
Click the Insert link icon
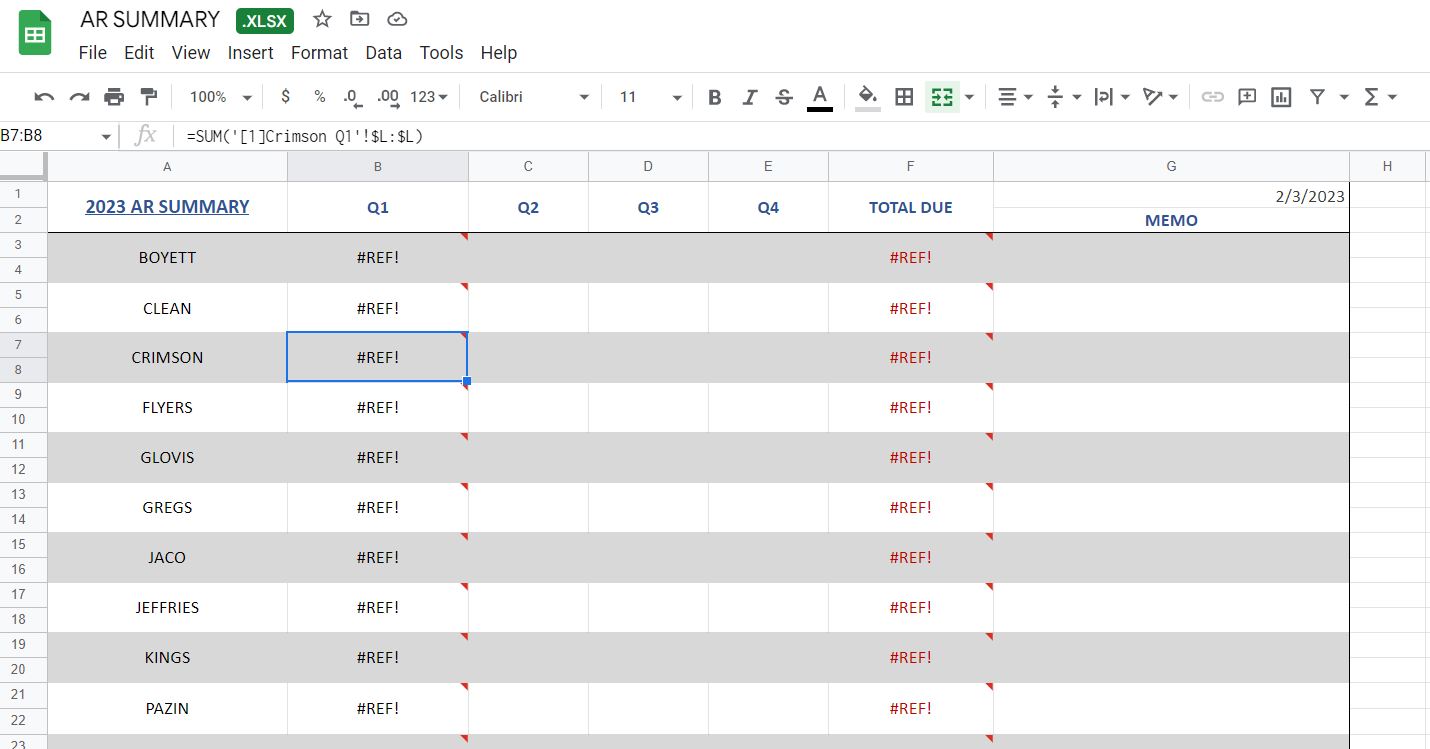[1214, 96]
